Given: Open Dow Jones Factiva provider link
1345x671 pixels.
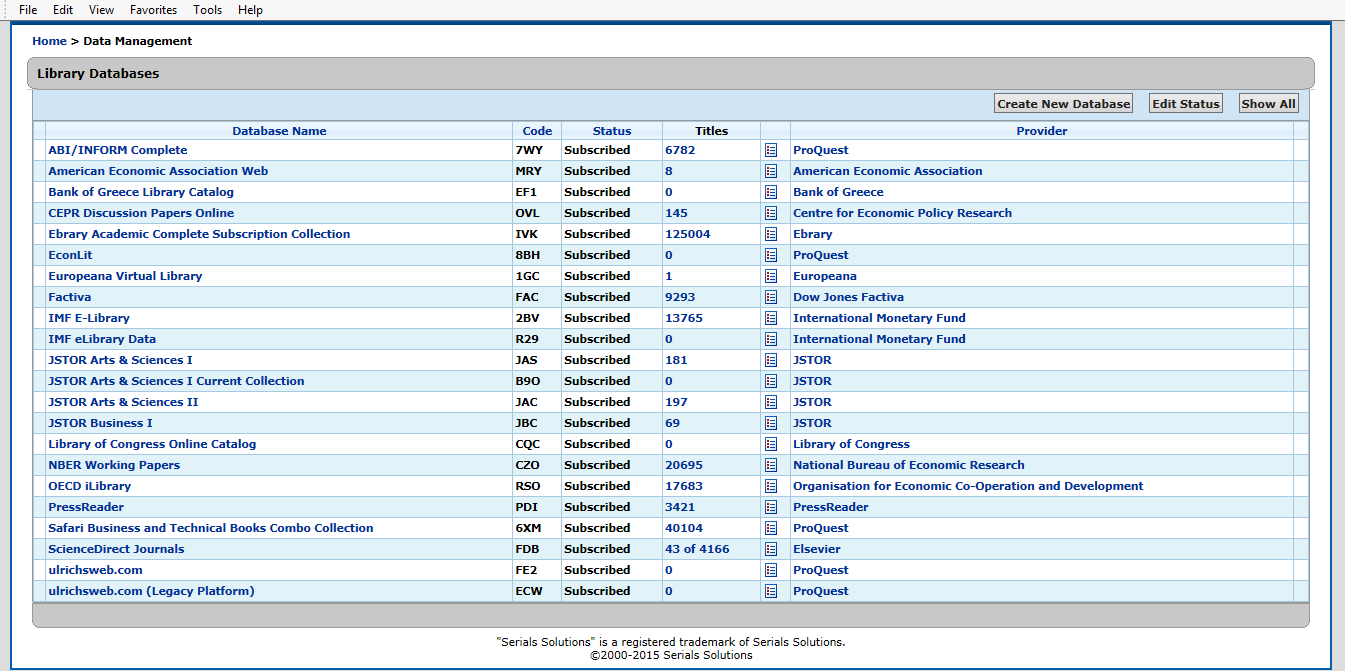Looking at the screenshot, I should click(x=848, y=297).
